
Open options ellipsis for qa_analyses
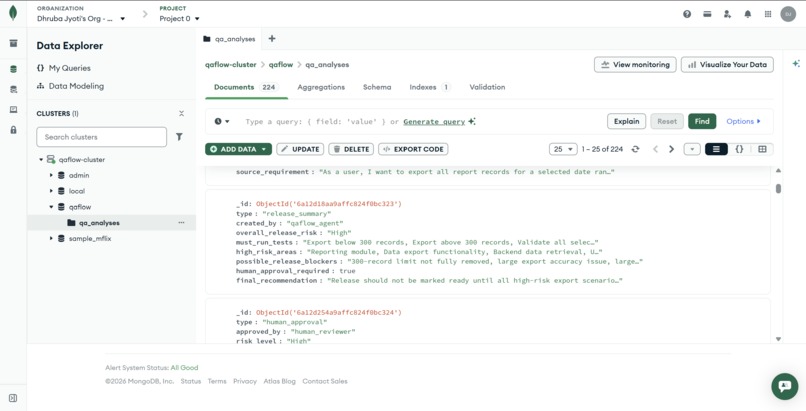click(181, 223)
